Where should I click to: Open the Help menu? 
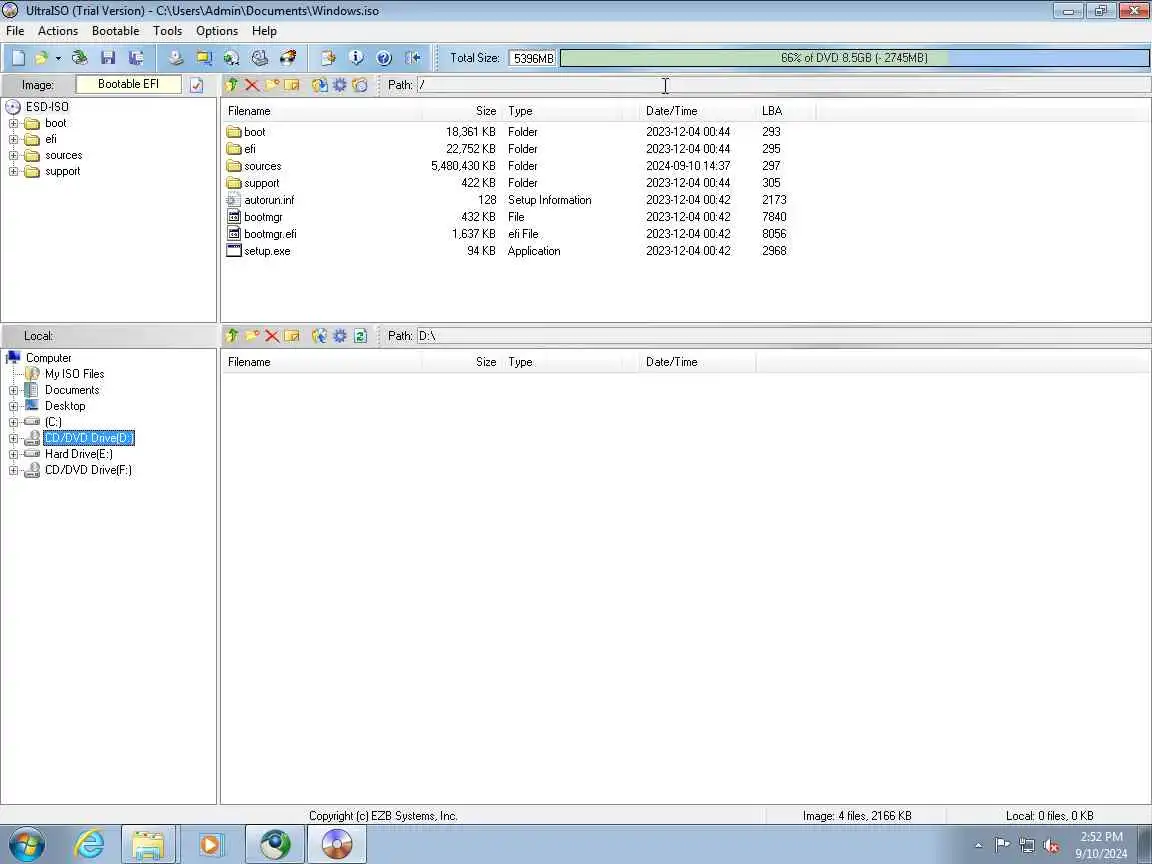point(264,31)
